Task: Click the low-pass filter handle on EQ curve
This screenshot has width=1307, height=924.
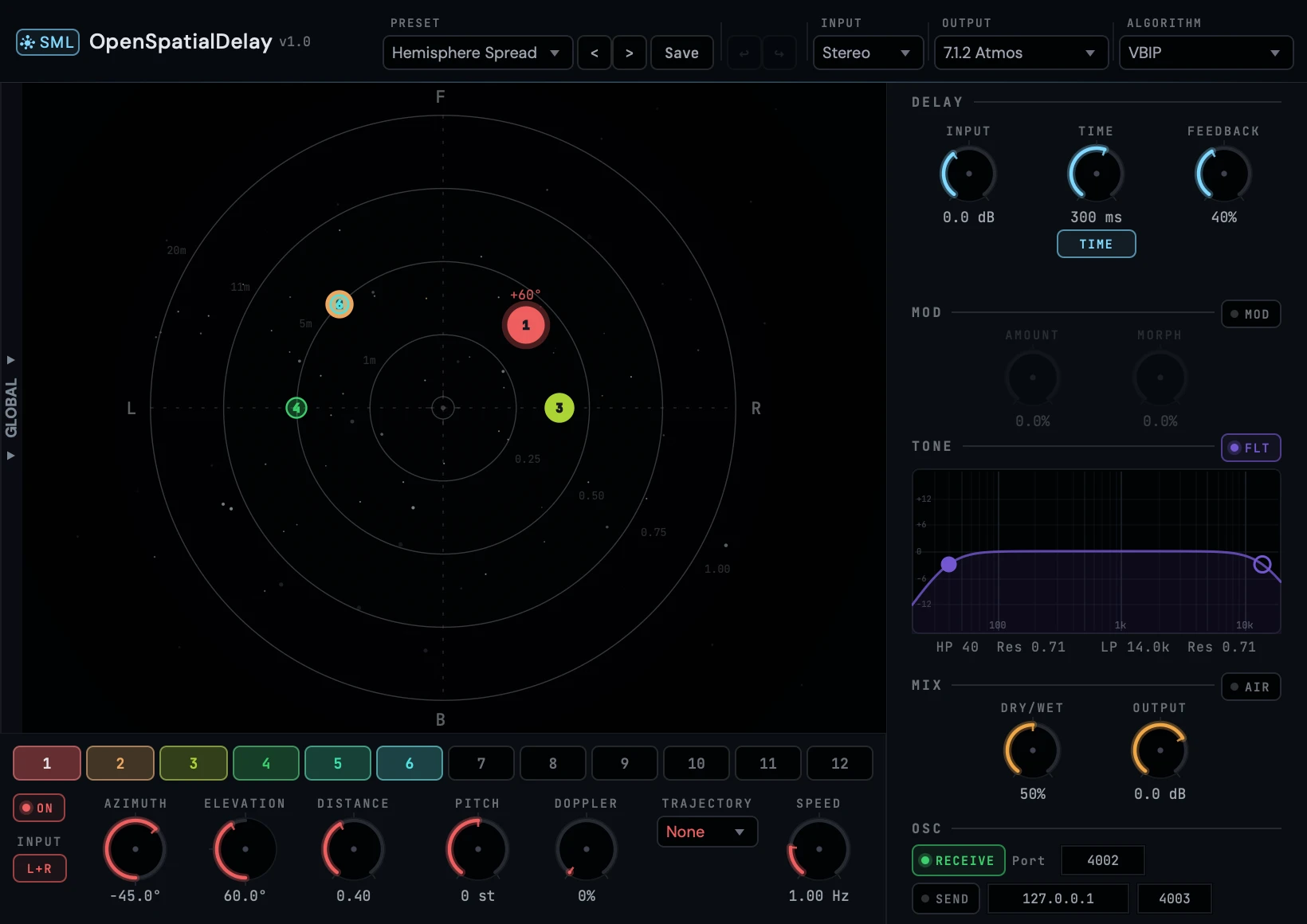Action: coord(1262,565)
